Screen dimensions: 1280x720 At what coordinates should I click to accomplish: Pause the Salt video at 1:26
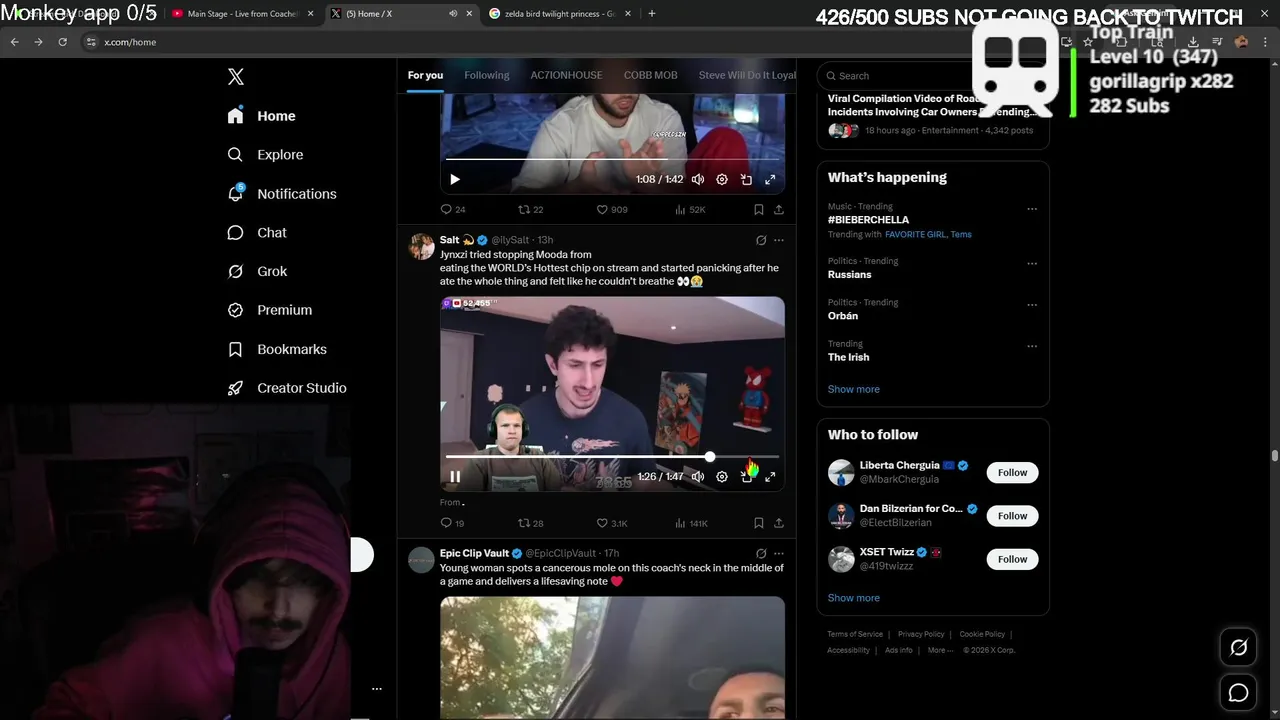[455, 477]
